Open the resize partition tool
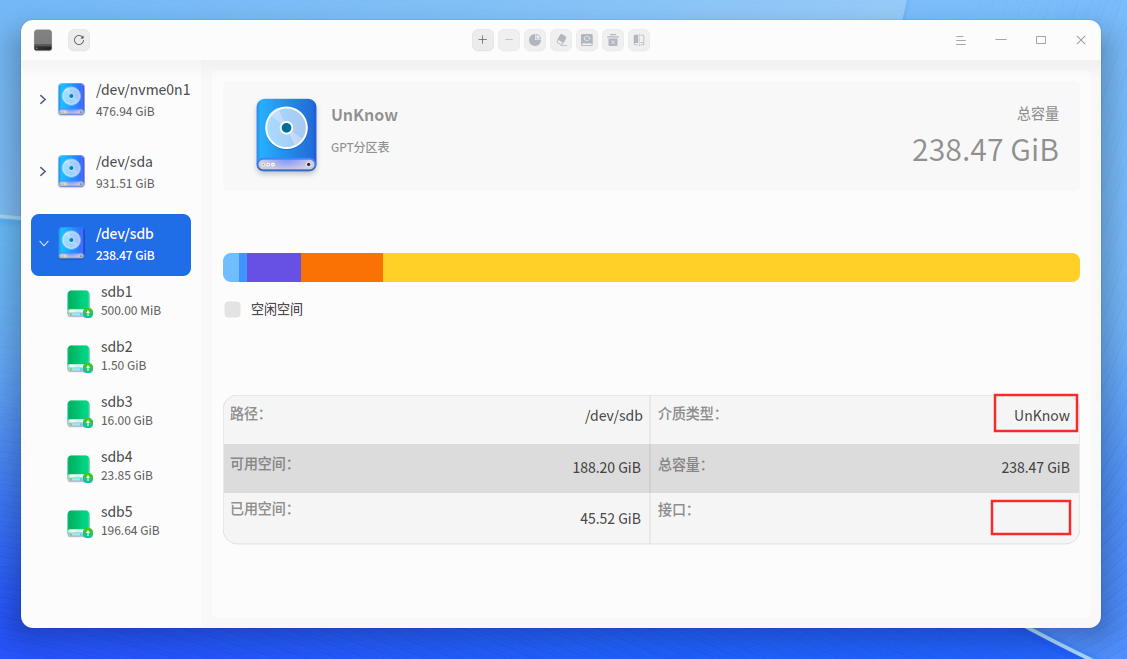1127x659 pixels. (639, 40)
